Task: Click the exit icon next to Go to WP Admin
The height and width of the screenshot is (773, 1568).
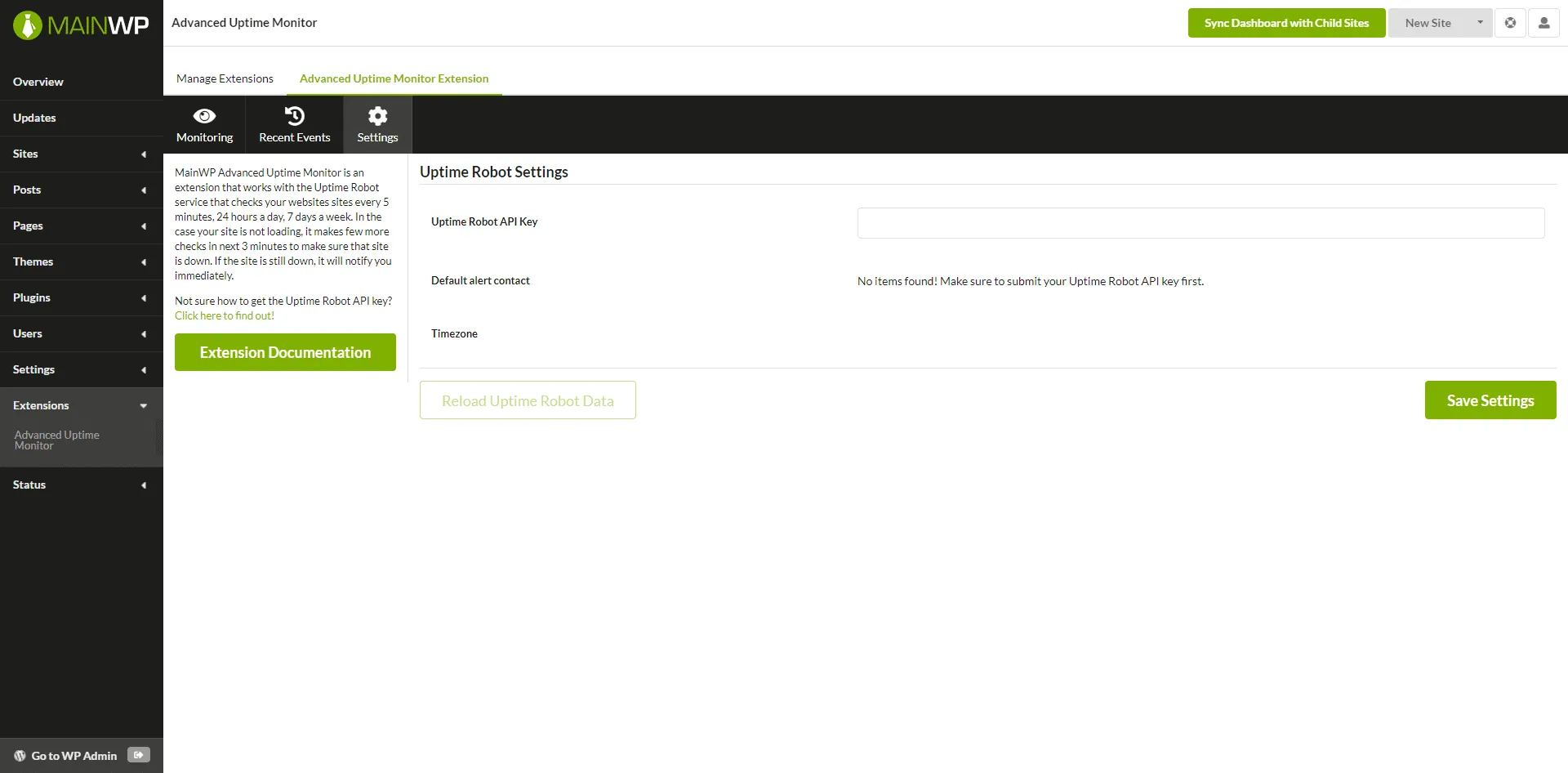Action: (x=139, y=754)
